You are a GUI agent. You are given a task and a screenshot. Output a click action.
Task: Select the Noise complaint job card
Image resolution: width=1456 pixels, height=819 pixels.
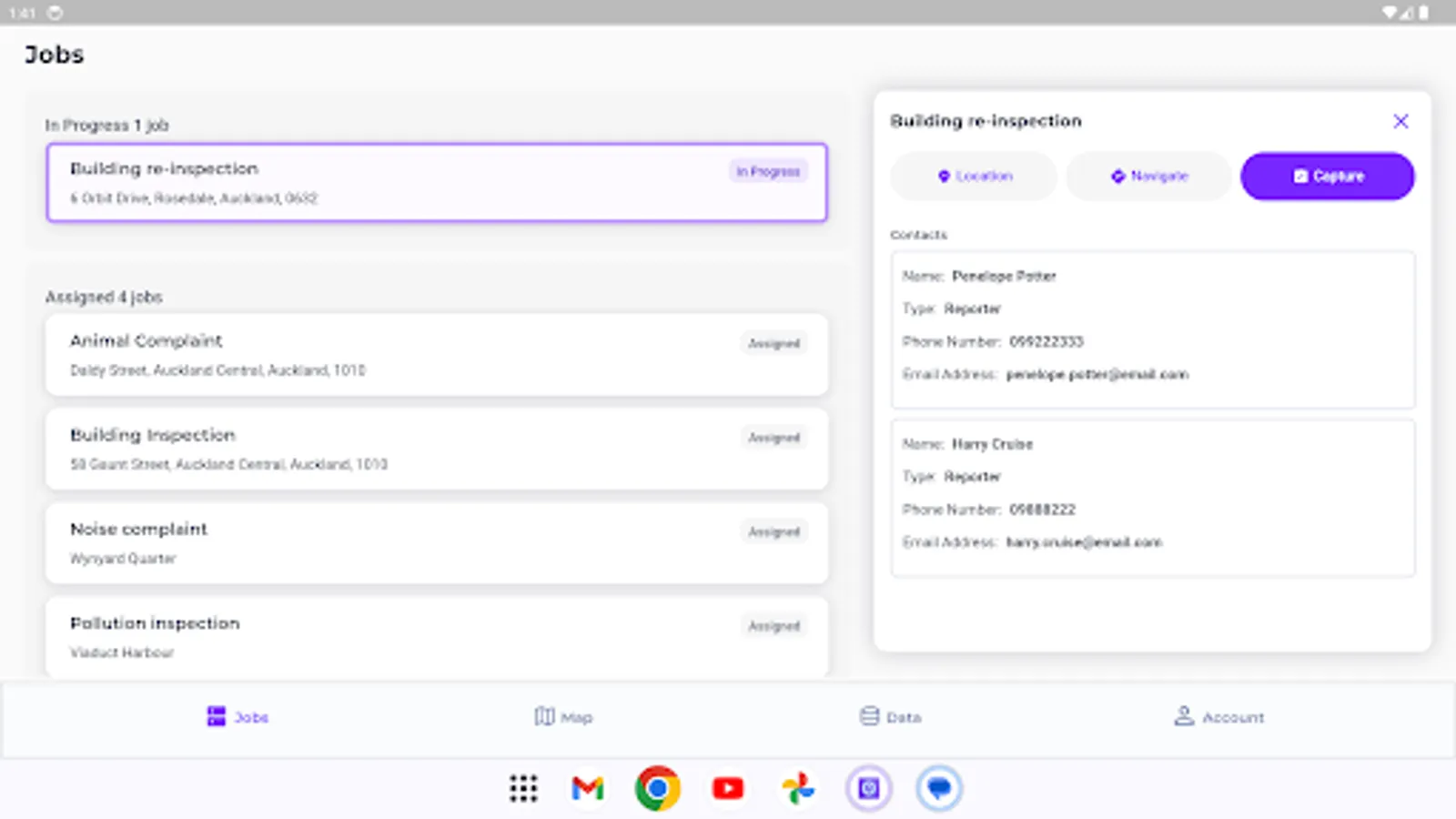pyautogui.click(x=437, y=542)
